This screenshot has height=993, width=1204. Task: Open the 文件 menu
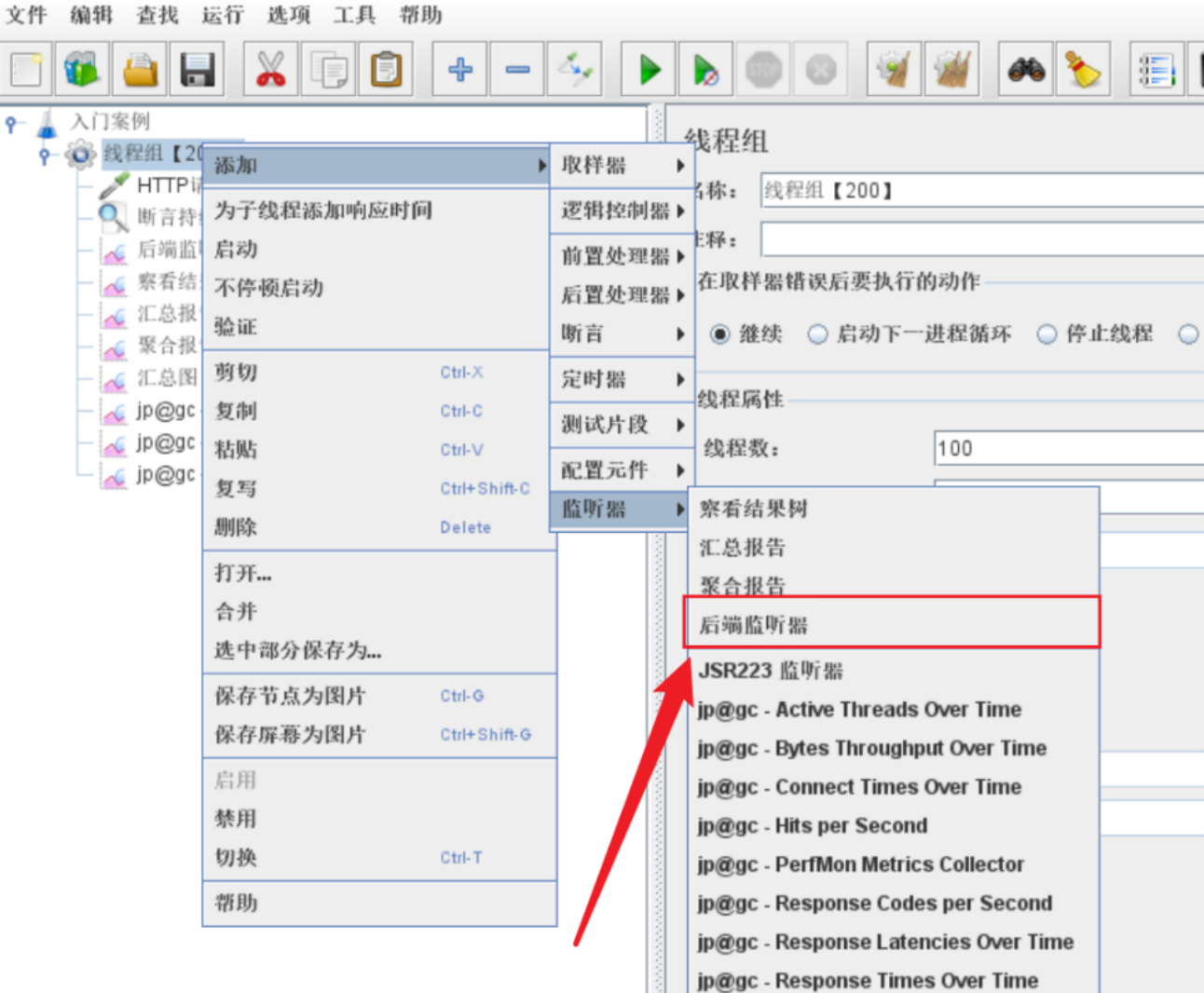pyautogui.click(x=26, y=15)
